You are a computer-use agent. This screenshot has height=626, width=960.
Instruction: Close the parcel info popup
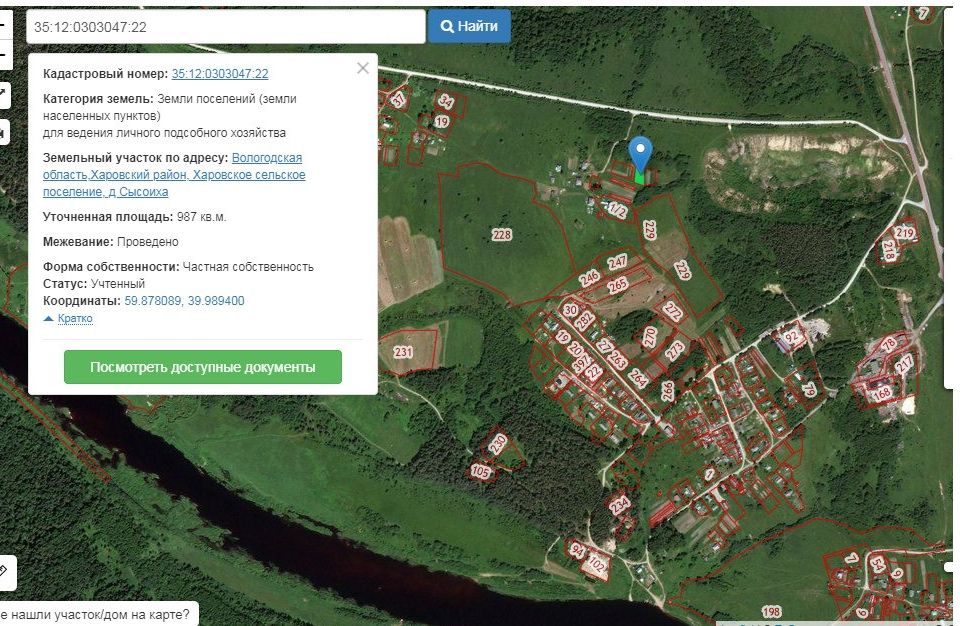pos(362,68)
